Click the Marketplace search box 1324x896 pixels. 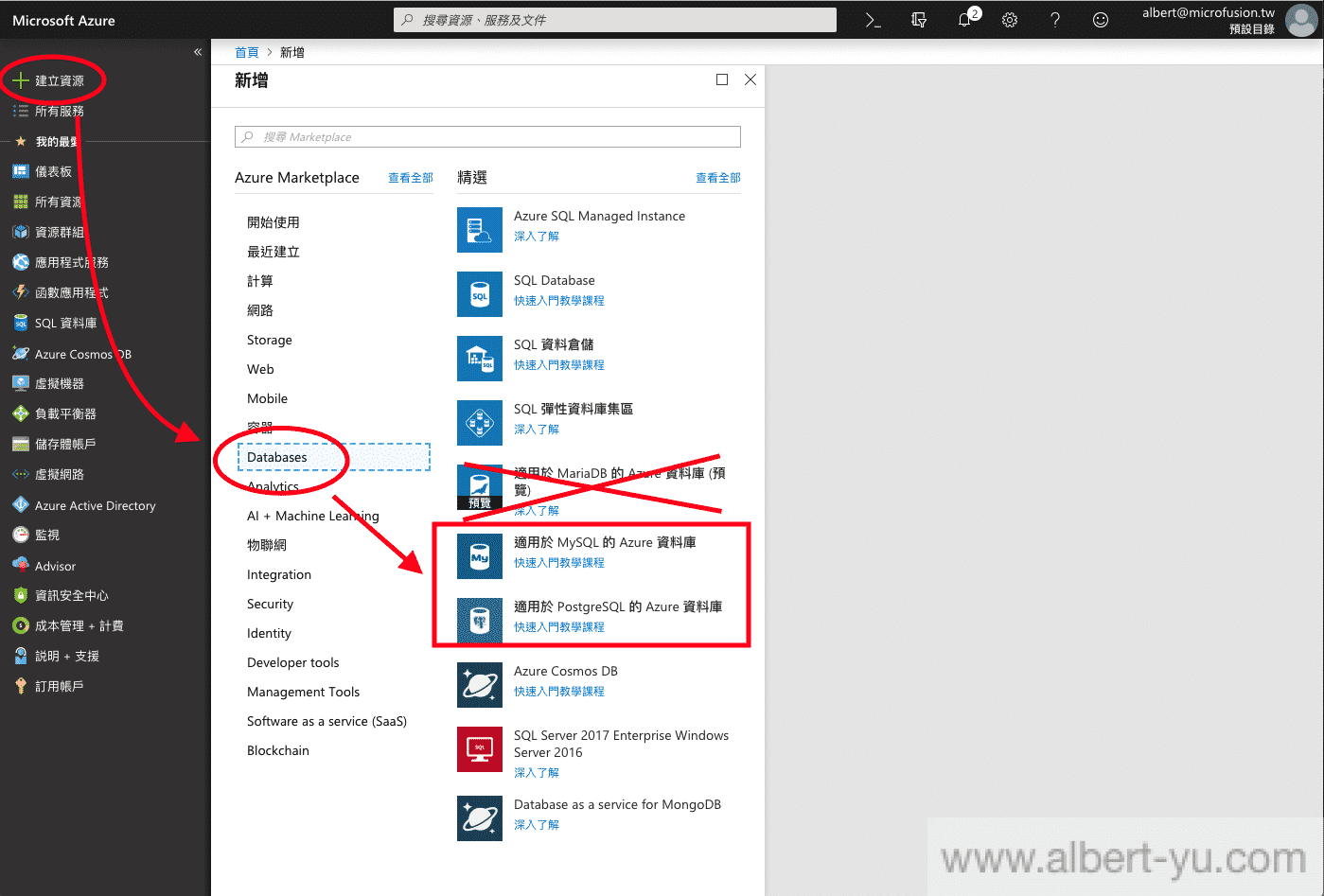487,137
